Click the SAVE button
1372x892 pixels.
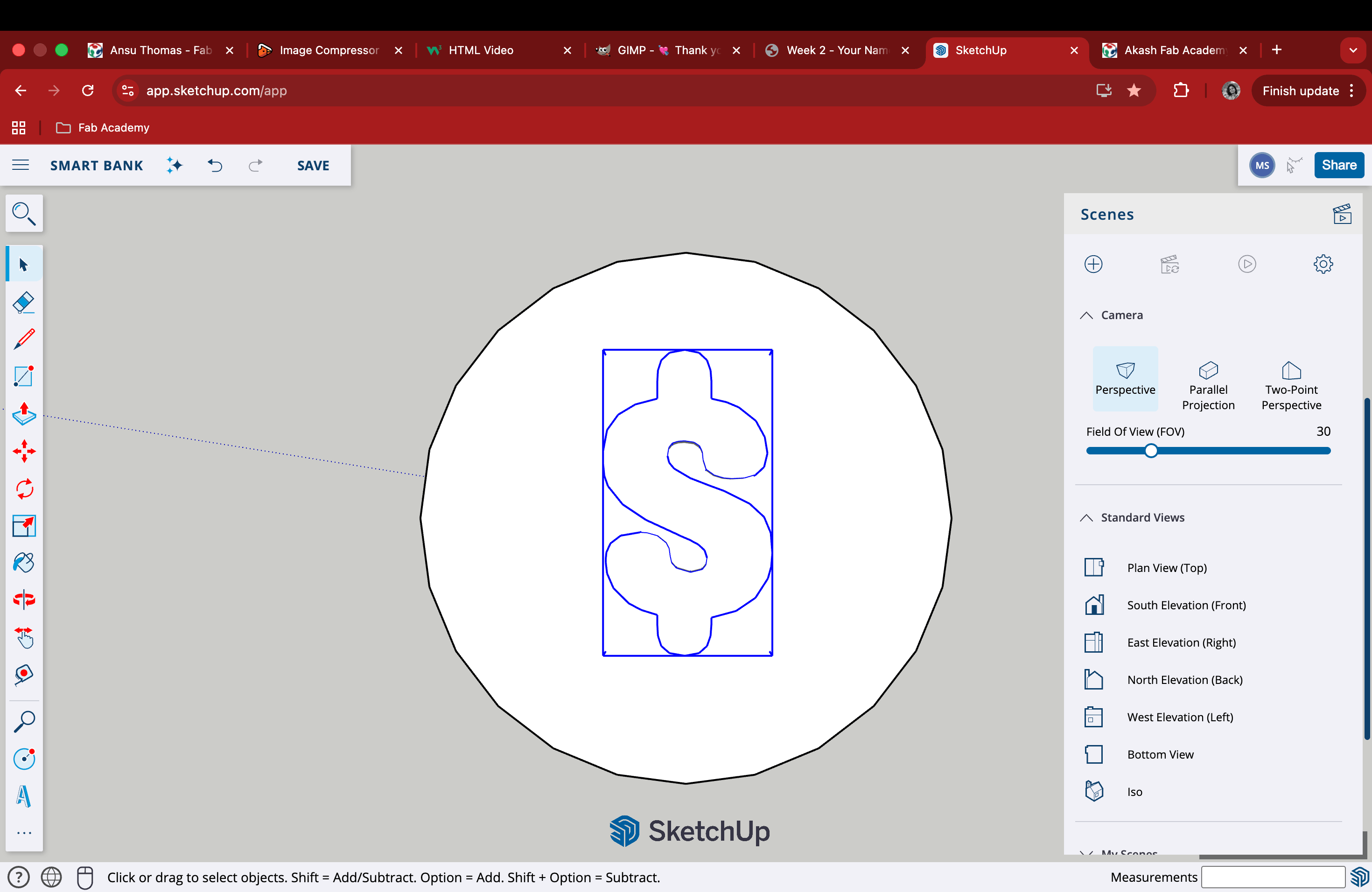313,165
